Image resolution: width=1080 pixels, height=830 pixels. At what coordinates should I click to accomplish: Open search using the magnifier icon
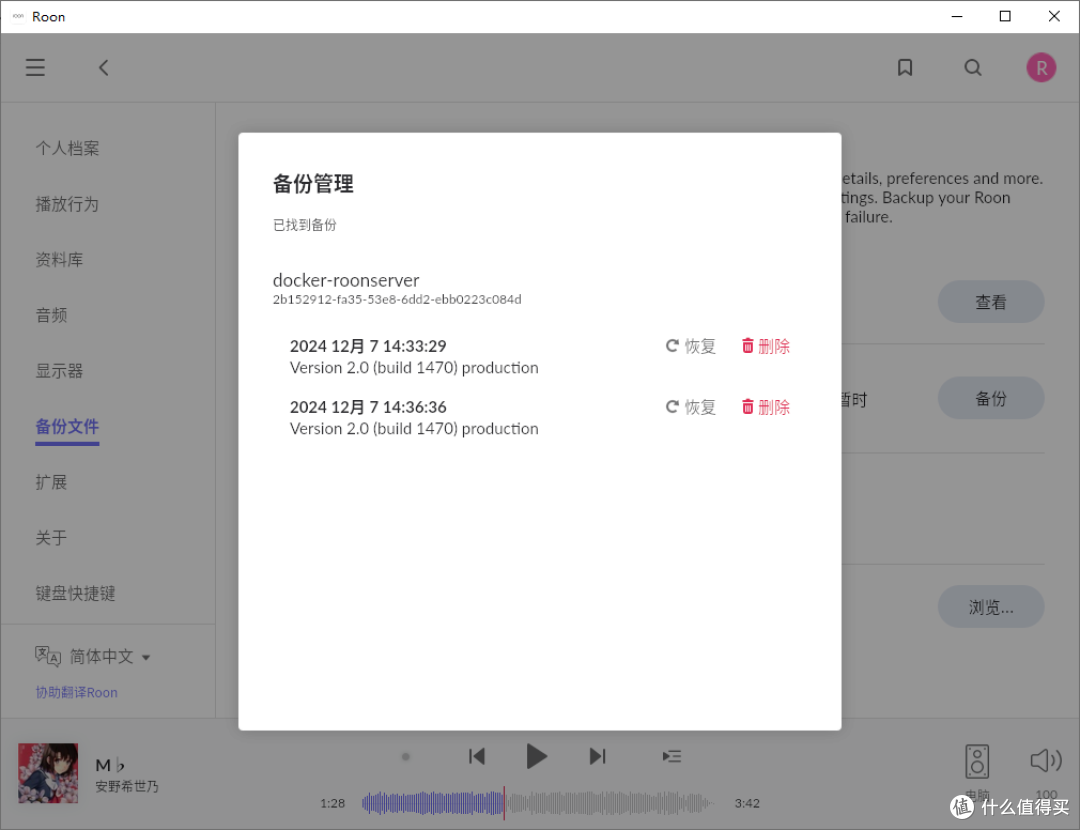(973, 67)
